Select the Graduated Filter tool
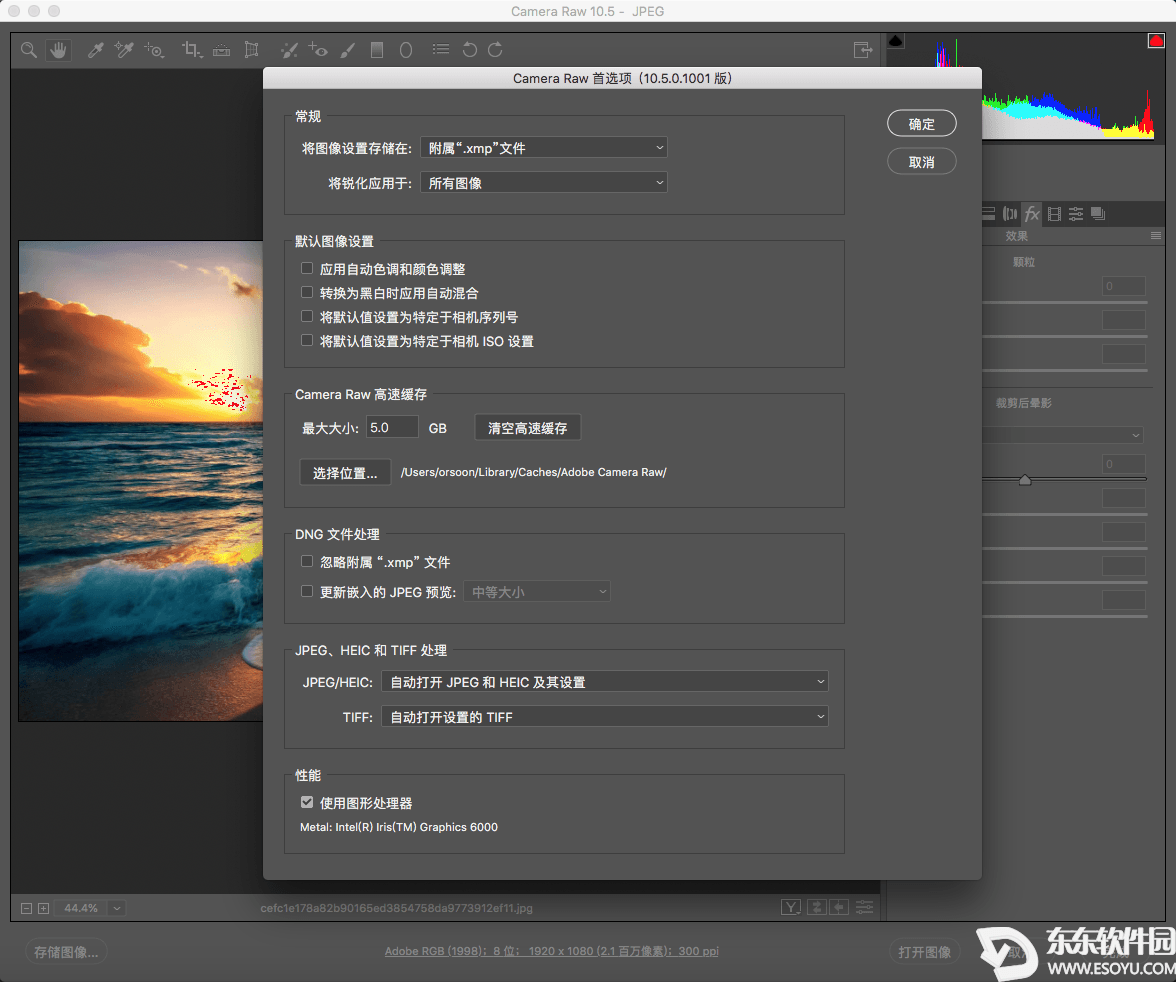 coord(376,50)
